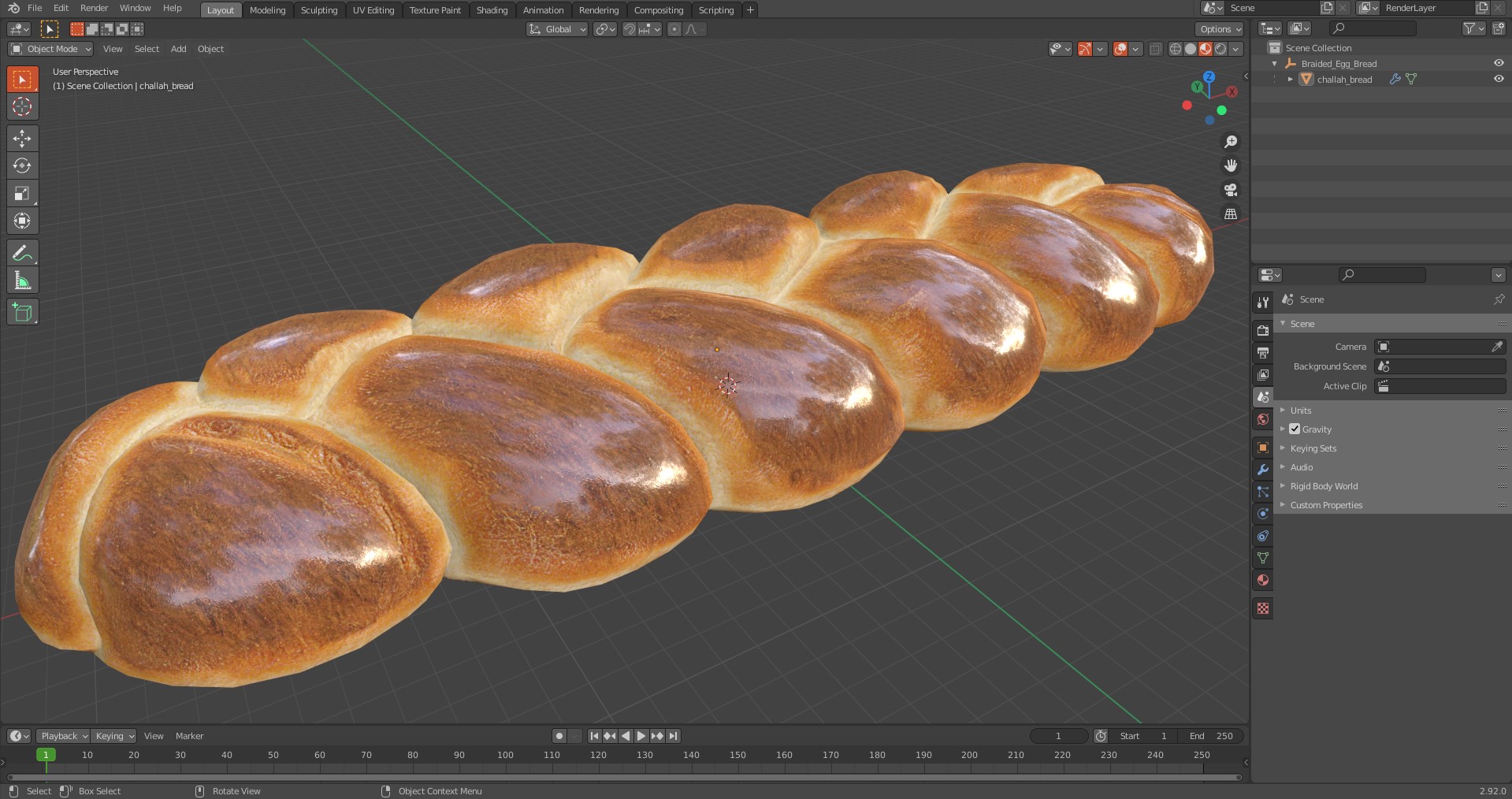The height and width of the screenshot is (799, 1512).
Task: Switch to rendered viewport shading
Action: click(x=1220, y=49)
